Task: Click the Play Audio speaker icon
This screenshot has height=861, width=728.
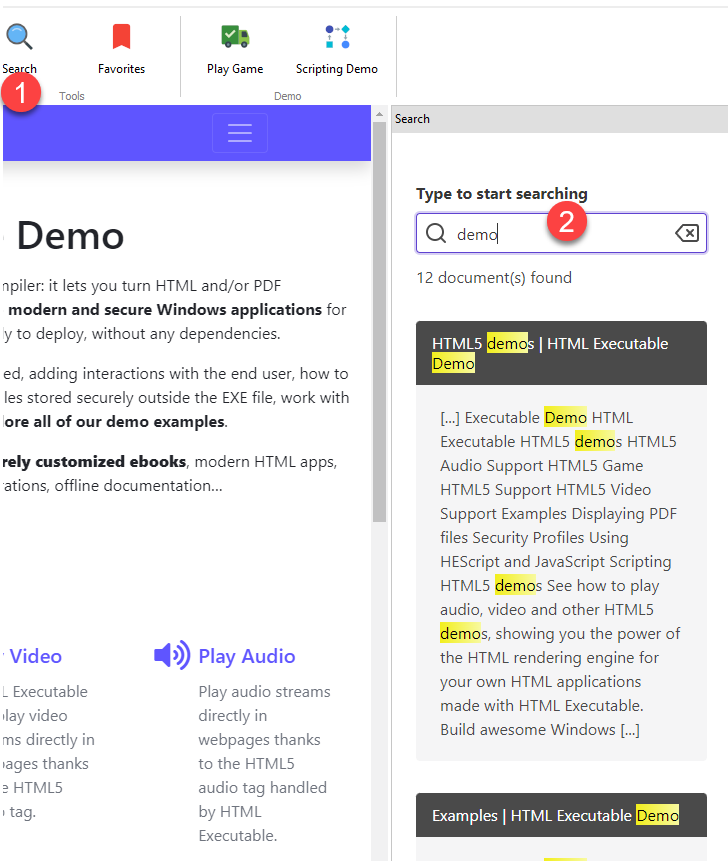Action: (x=171, y=656)
